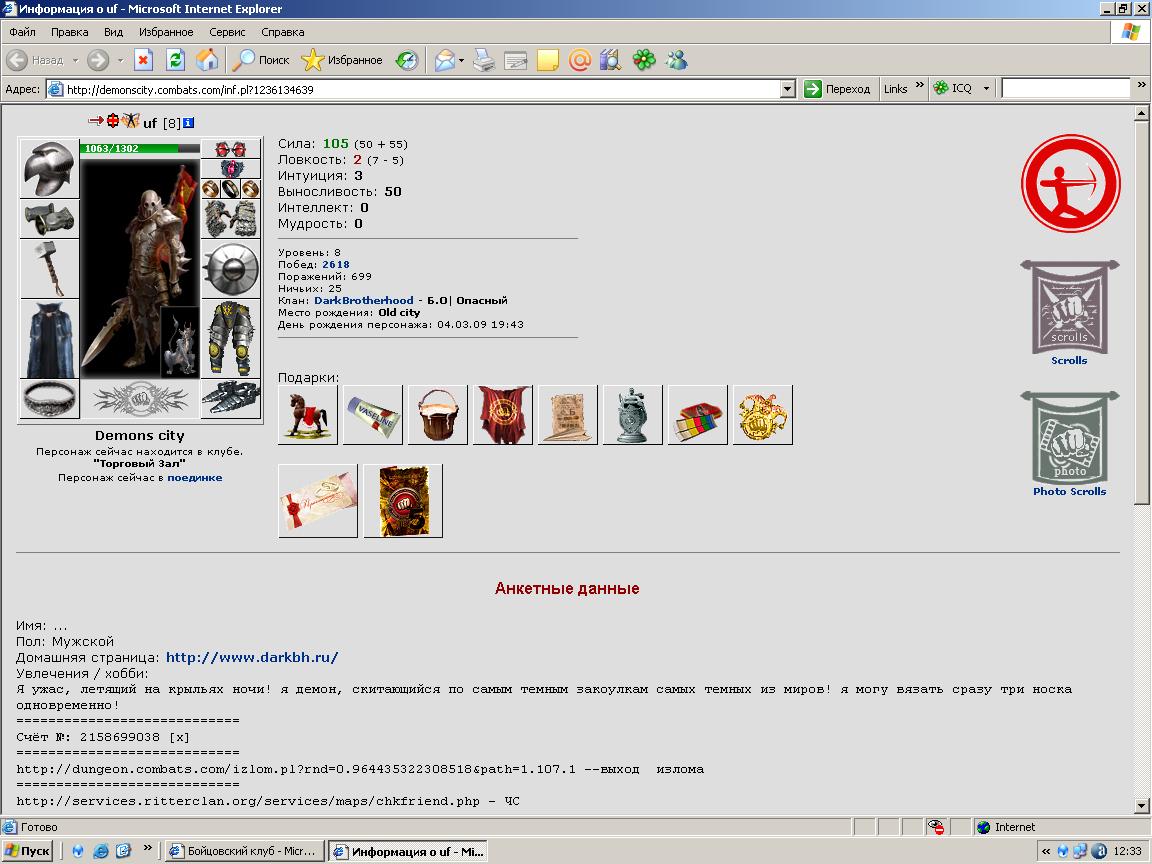Image resolution: width=1152 pixels, height=864 pixels.
Task: Click the Переход (Go) button
Action: coord(838,89)
